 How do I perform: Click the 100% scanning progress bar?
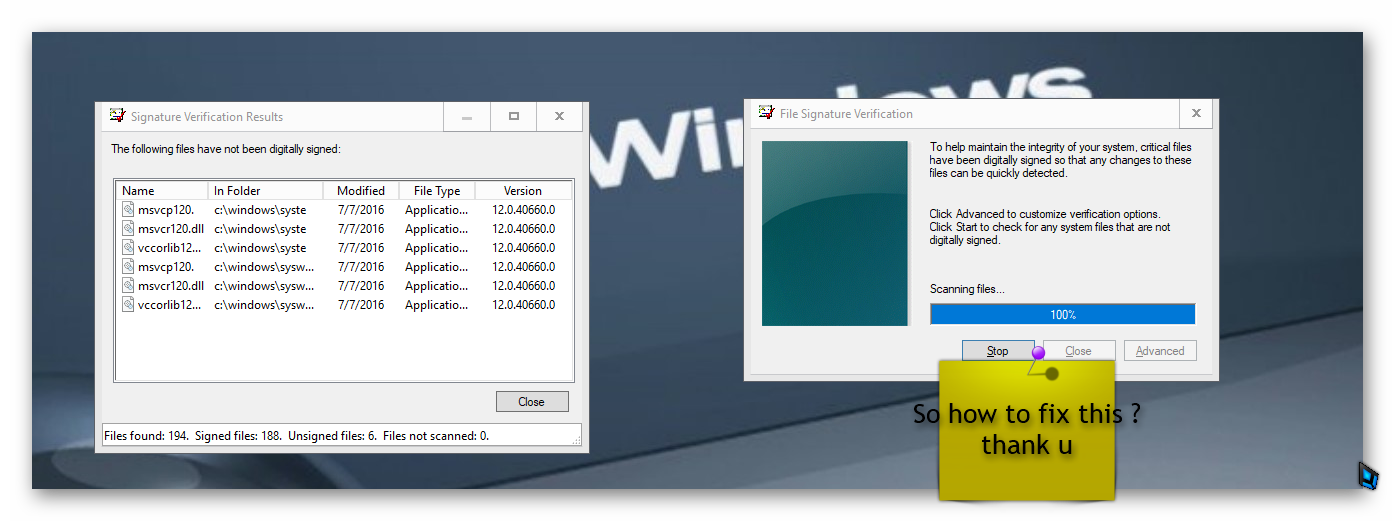pyautogui.click(x=1062, y=314)
